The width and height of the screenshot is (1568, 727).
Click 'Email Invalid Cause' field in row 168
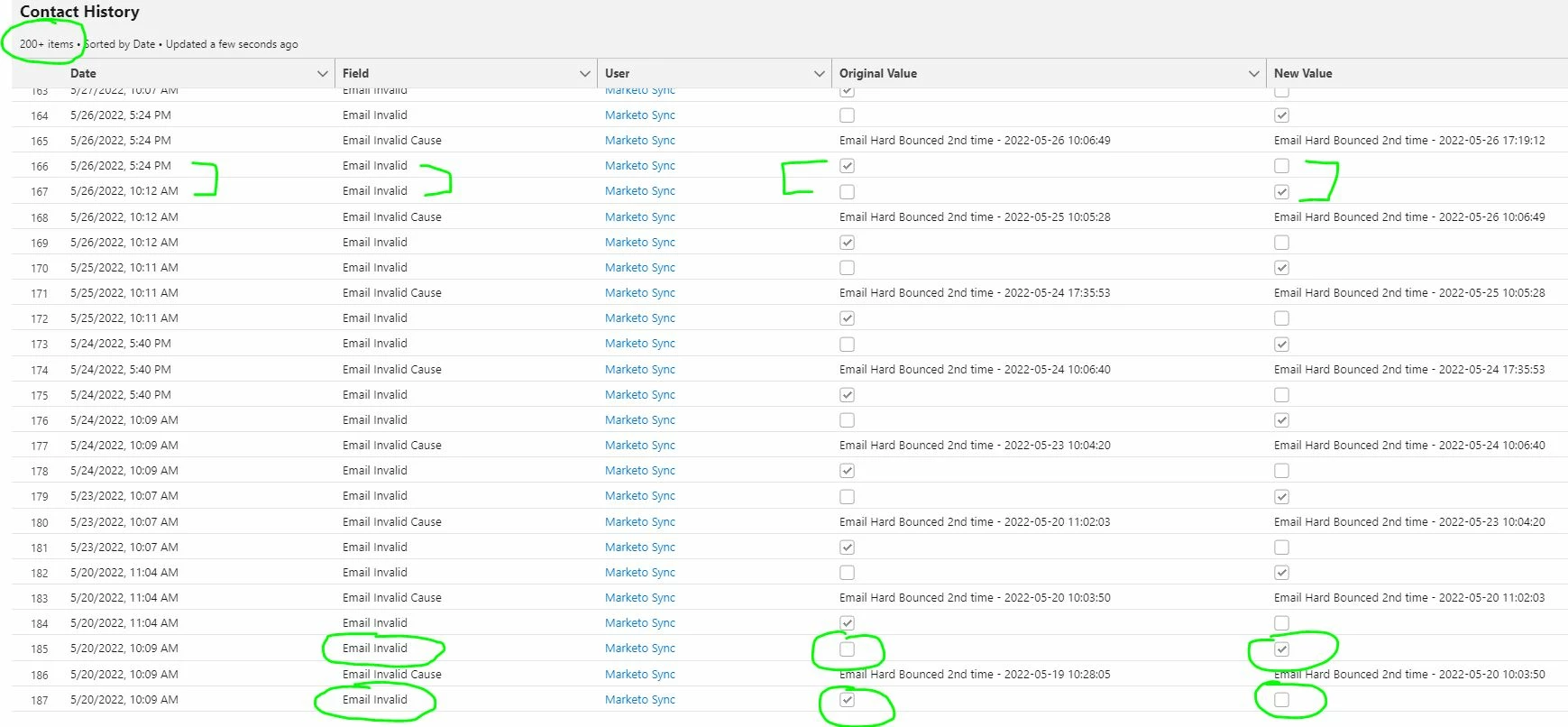392,216
